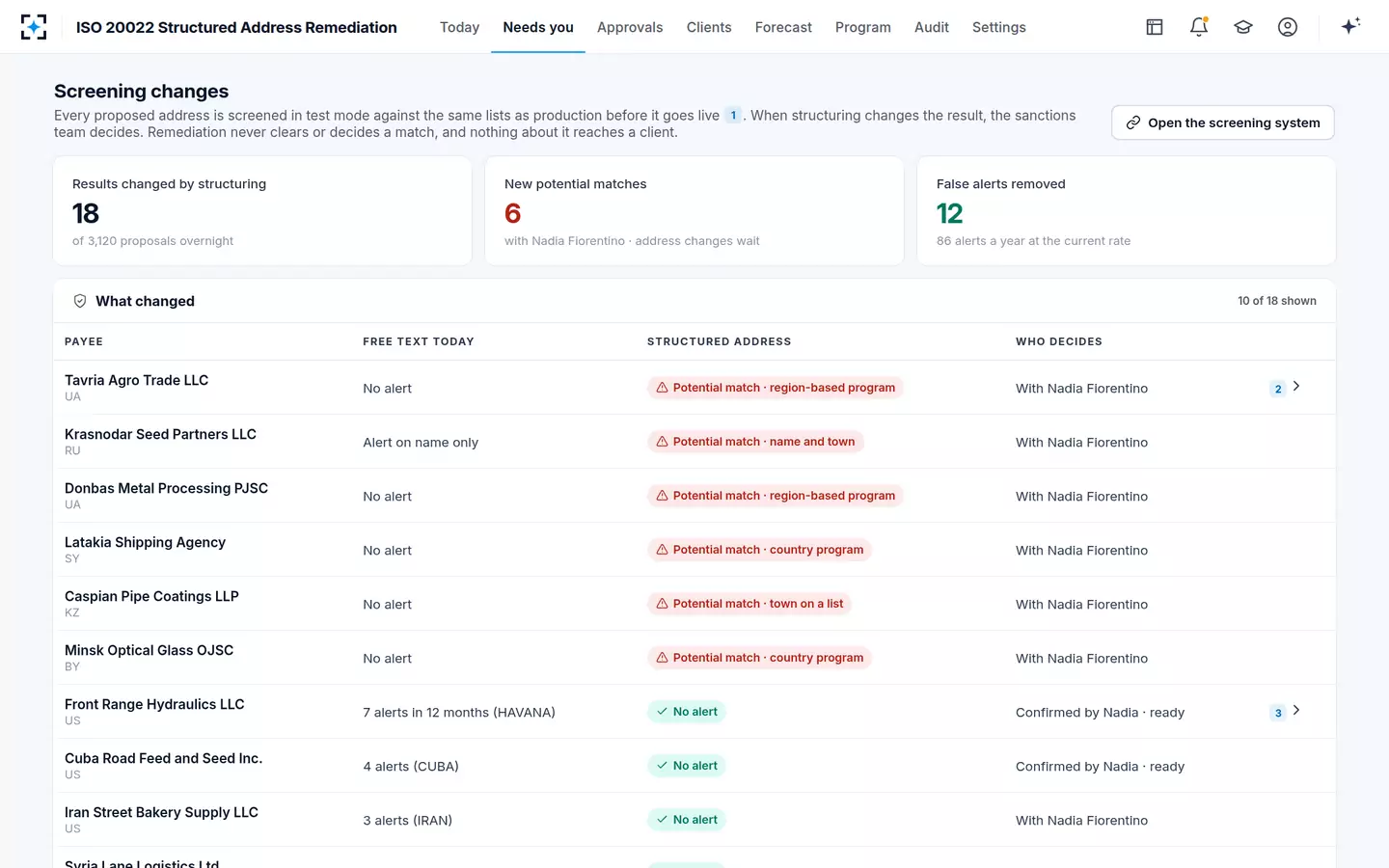Select payee Donbas Metal Processing PJSC
Viewport: 1389px width, 868px height.
click(x=166, y=488)
